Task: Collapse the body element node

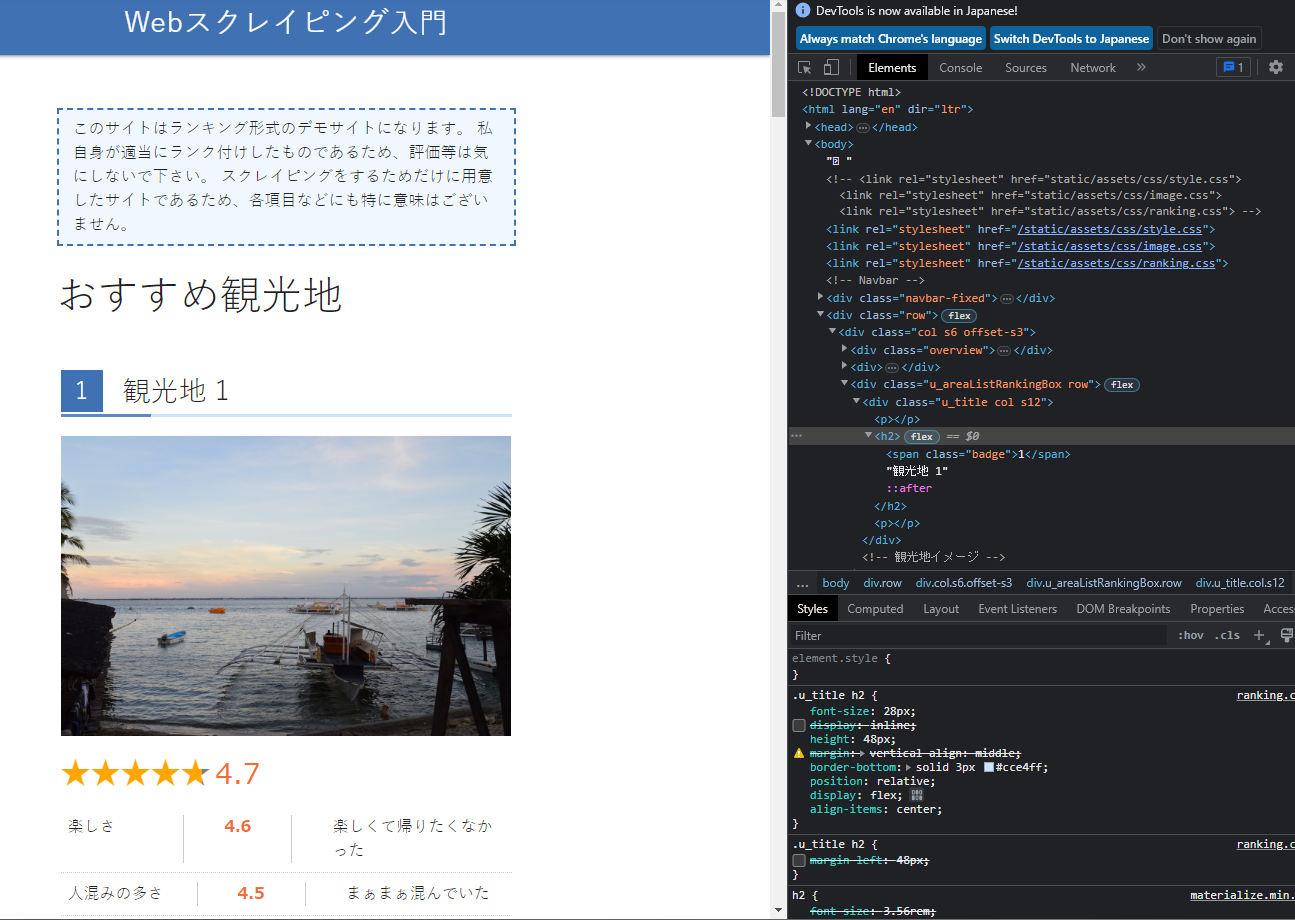Action: pos(808,143)
